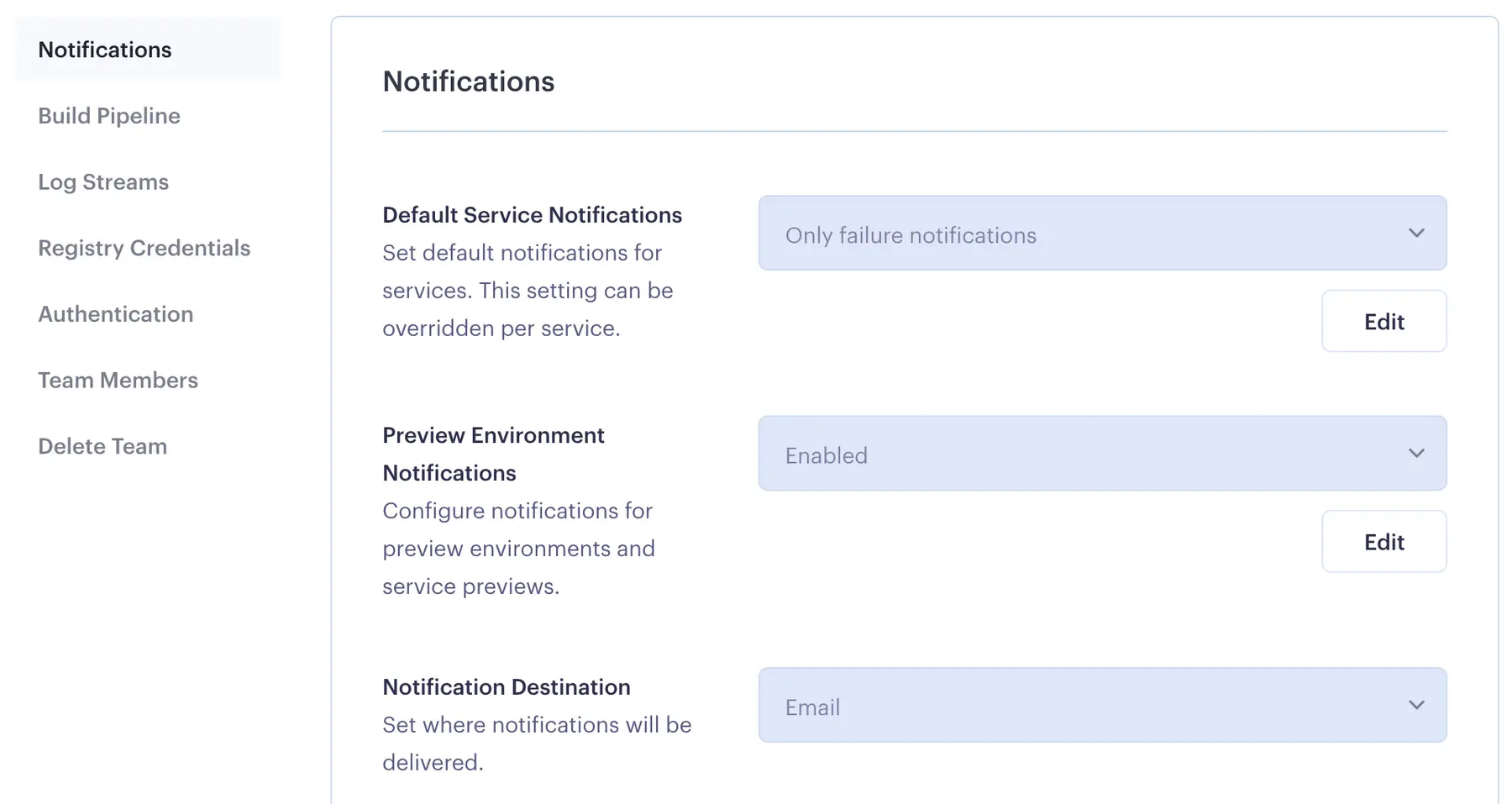Expand the Enabled selector chevron

[1416, 453]
